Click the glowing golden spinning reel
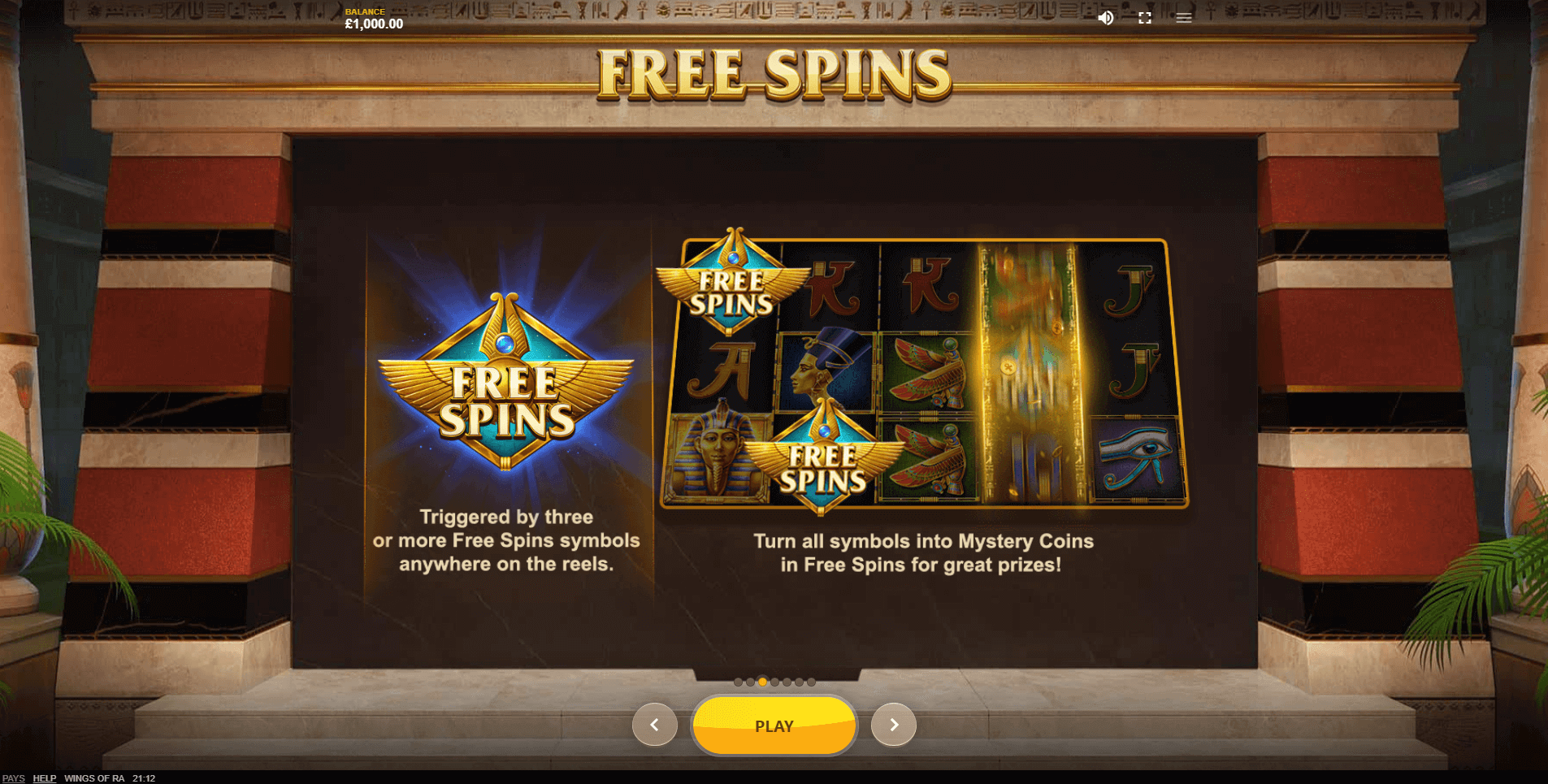Screen dimensions: 1548x784 pyautogui.click(x=1030, y=374)
